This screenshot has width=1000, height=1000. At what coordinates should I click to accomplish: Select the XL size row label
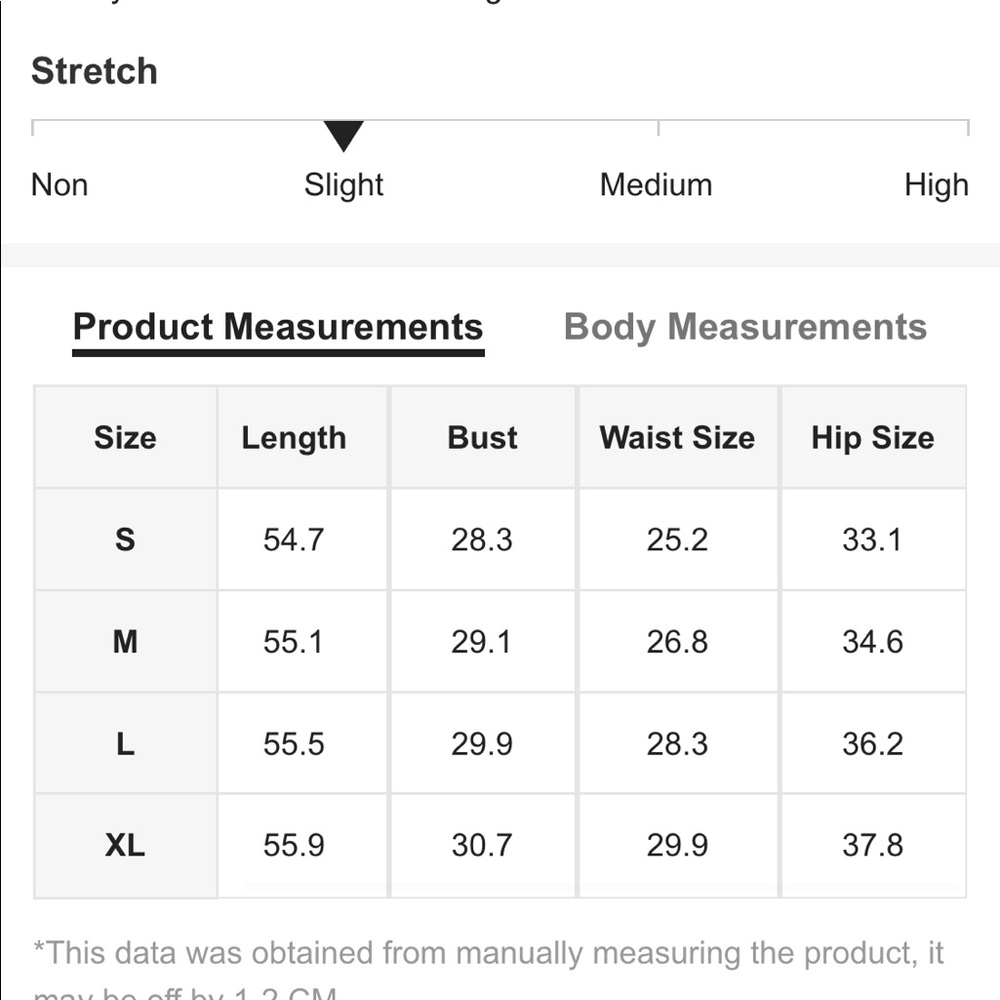click(125, 846)
